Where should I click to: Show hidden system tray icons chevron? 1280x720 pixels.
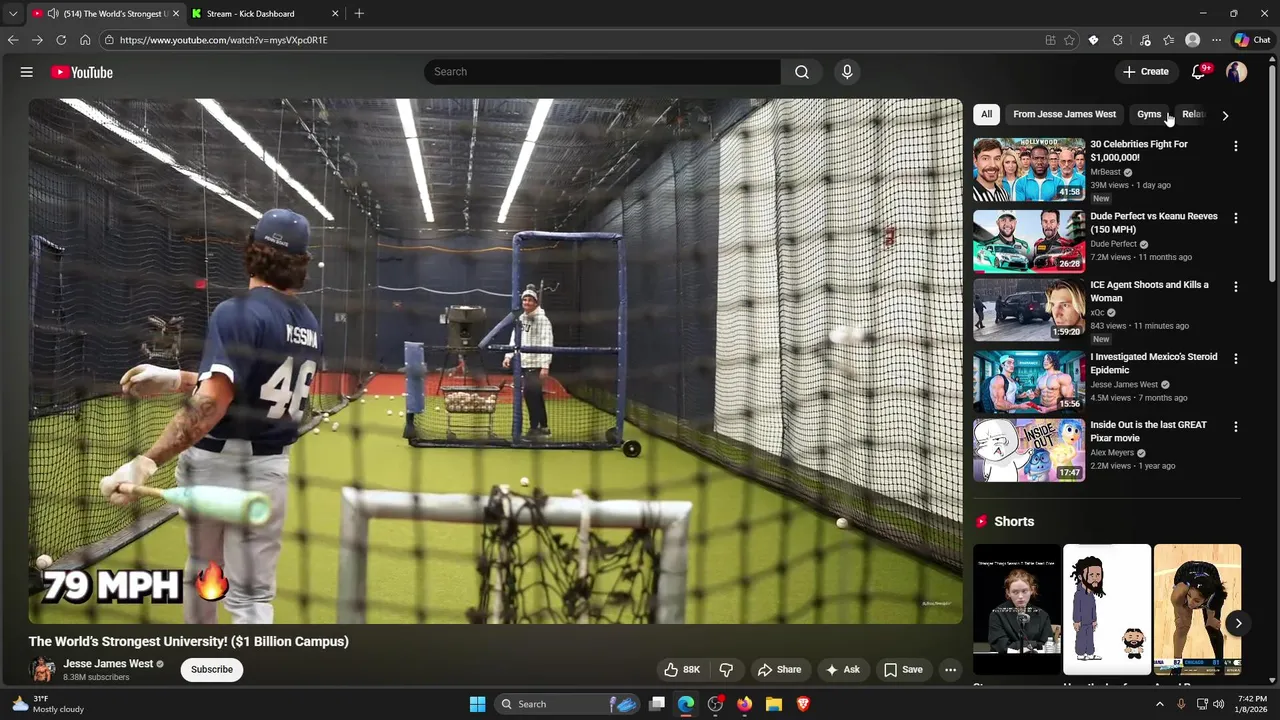1160,704
